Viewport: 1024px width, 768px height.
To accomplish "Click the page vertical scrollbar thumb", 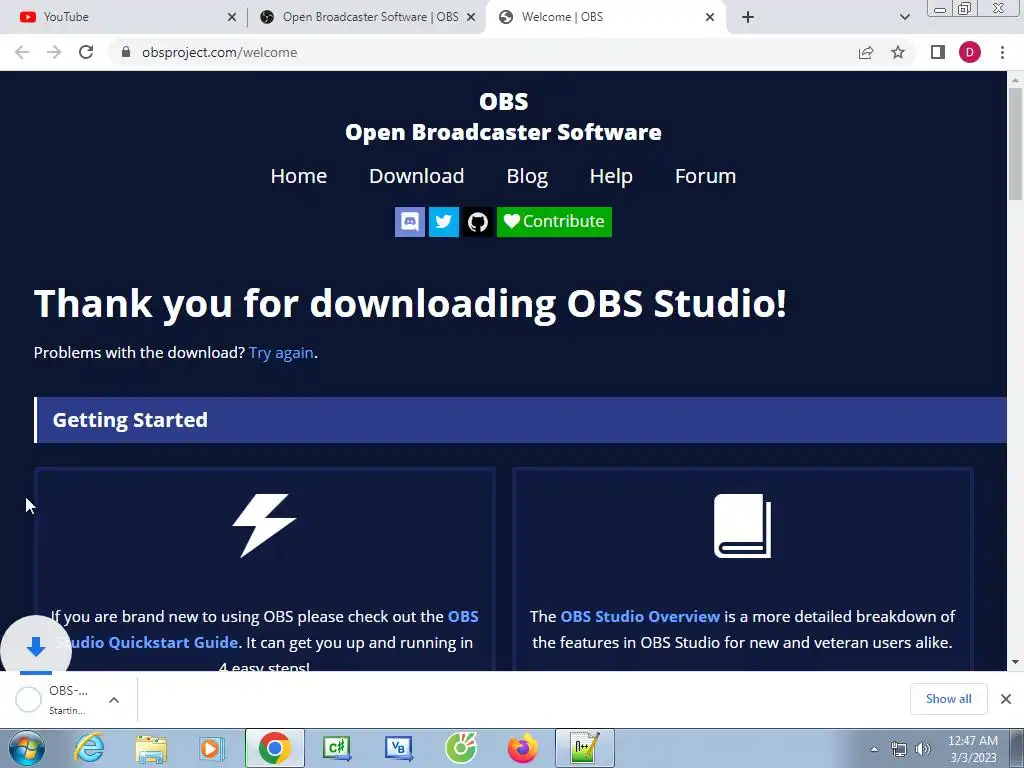I will click(1015, 144).
